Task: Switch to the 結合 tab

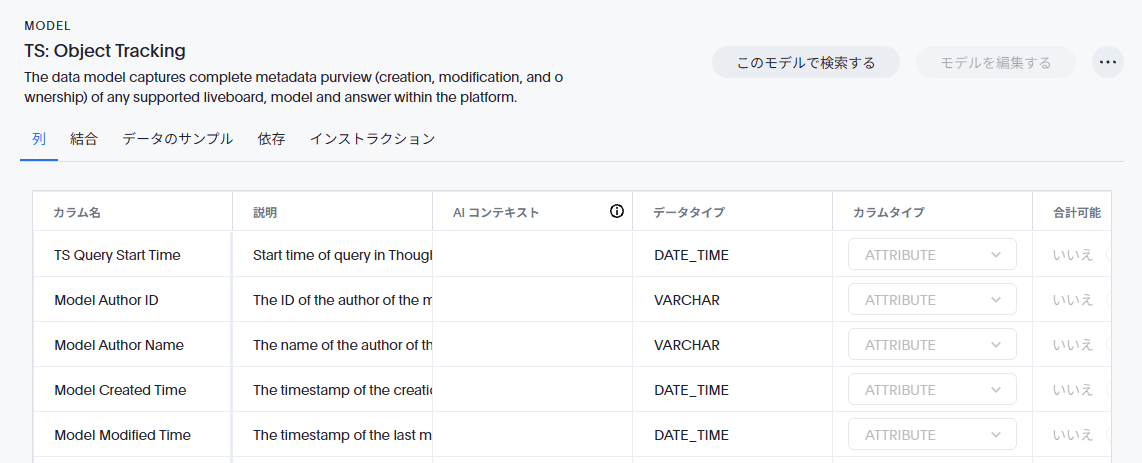Action: pyautogui.click(x=84, y=139)
